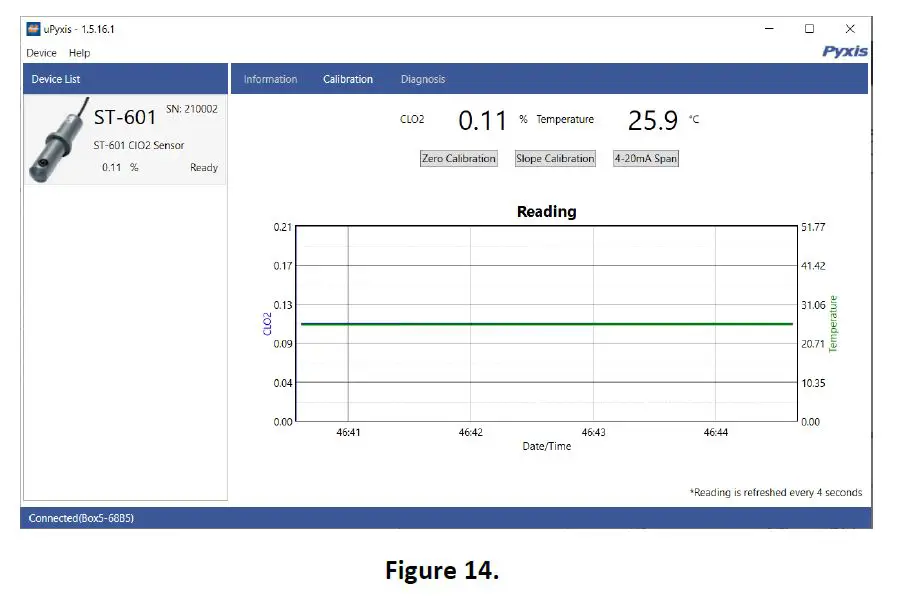Click the Connected(Box5-68B5) status bar text
The width and height of the screenshot is (910, 602).
pyautogui.click(x=81, y=518)
